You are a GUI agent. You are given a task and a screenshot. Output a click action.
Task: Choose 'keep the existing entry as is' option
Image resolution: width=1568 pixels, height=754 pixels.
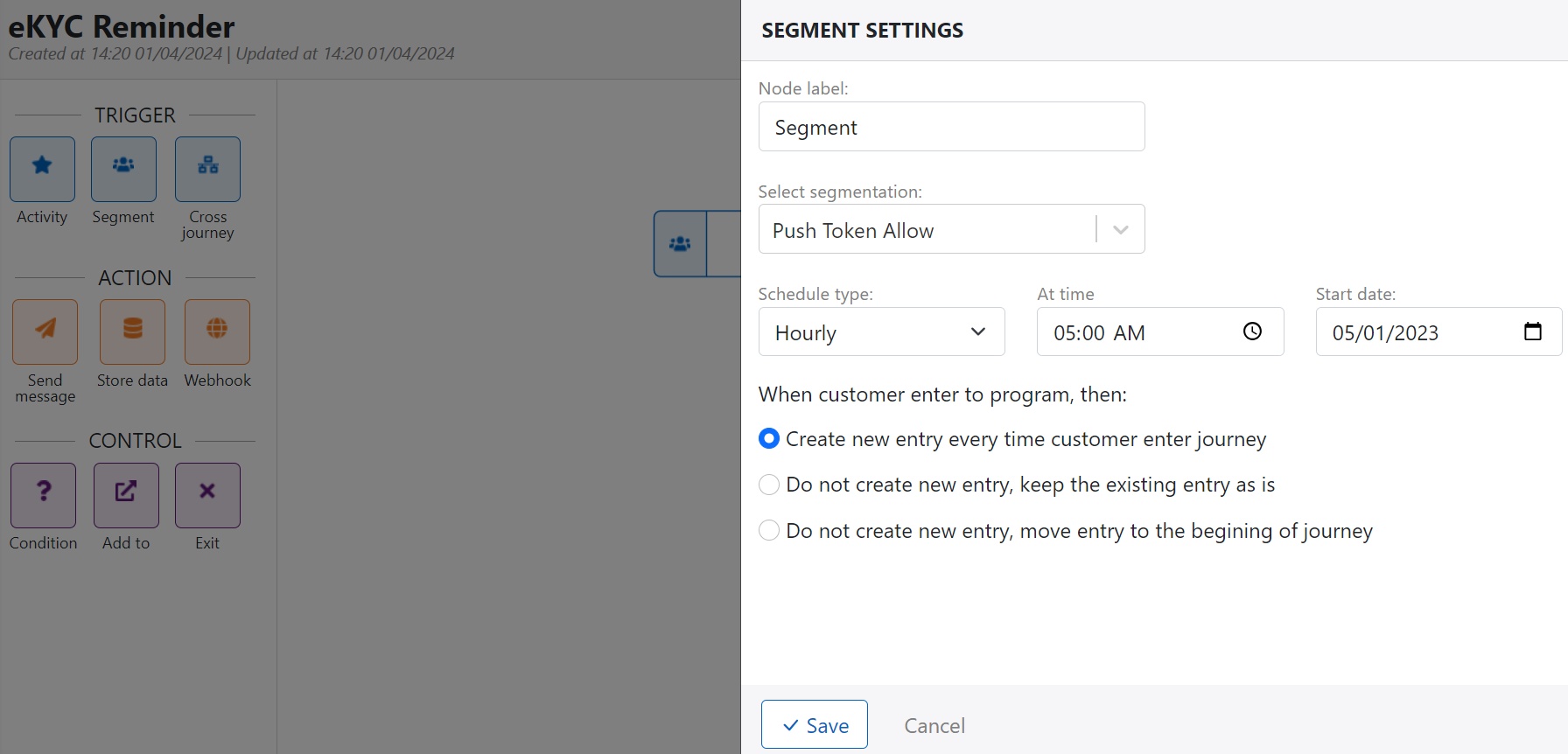[769, 485]
